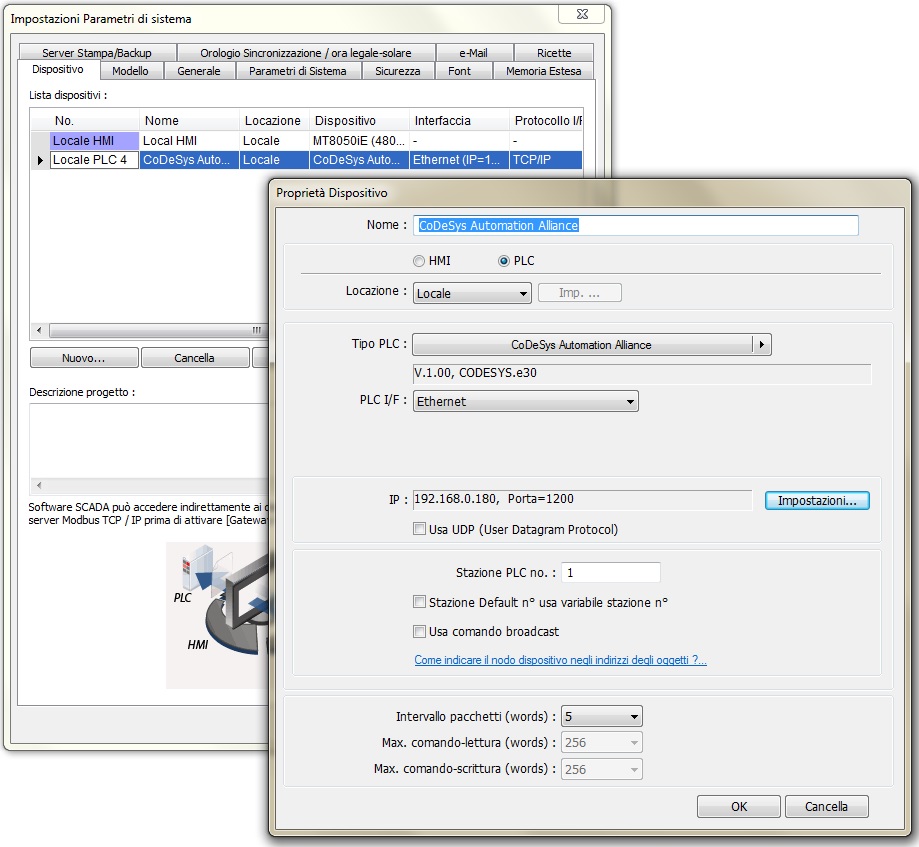Click the Stazione PLC no. input field
The width and height of the screenshot is (919, 847).
pyautogui.click(x=611, y=573)
